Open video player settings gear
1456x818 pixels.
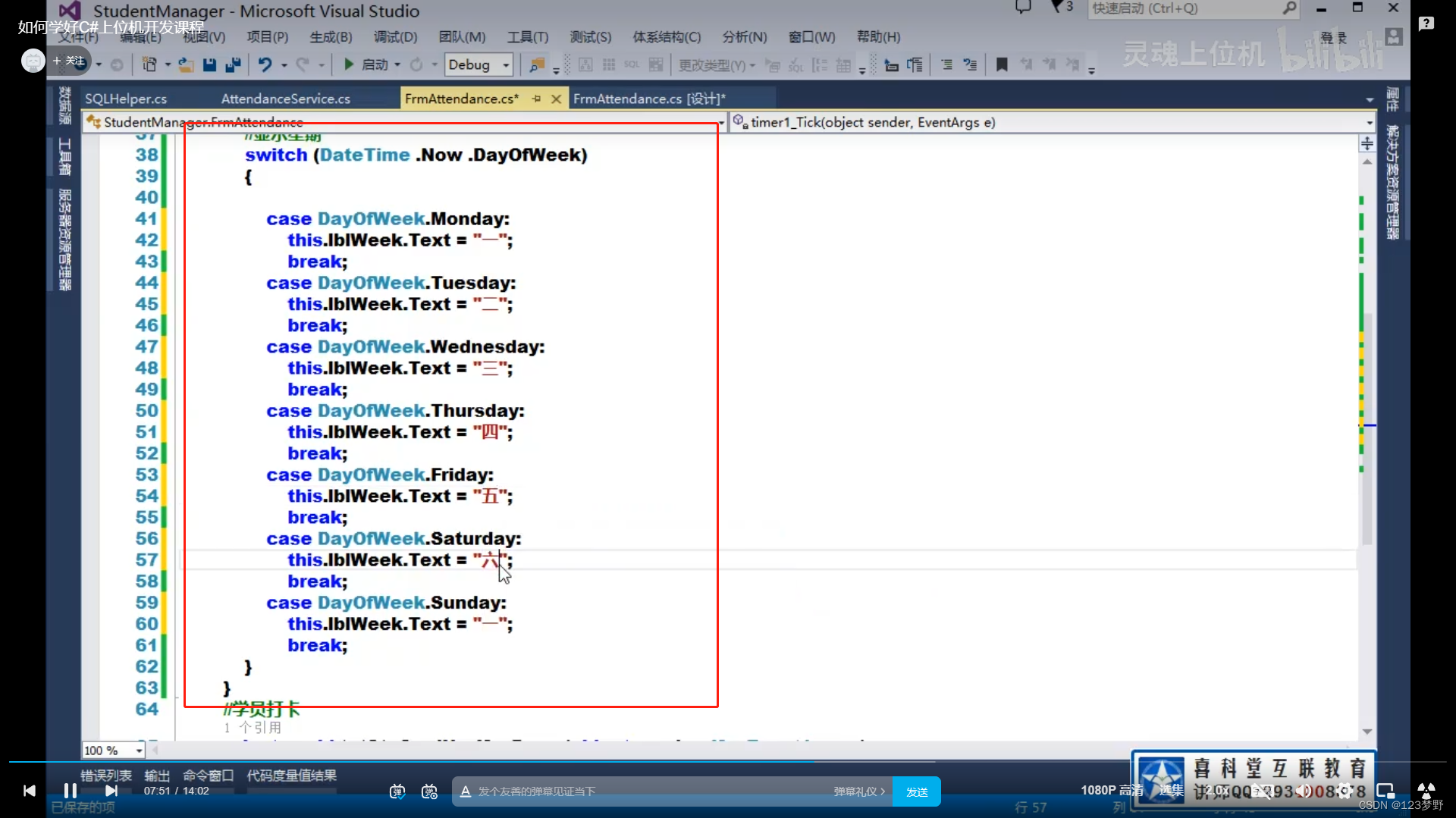click(x=1345, y=791)
